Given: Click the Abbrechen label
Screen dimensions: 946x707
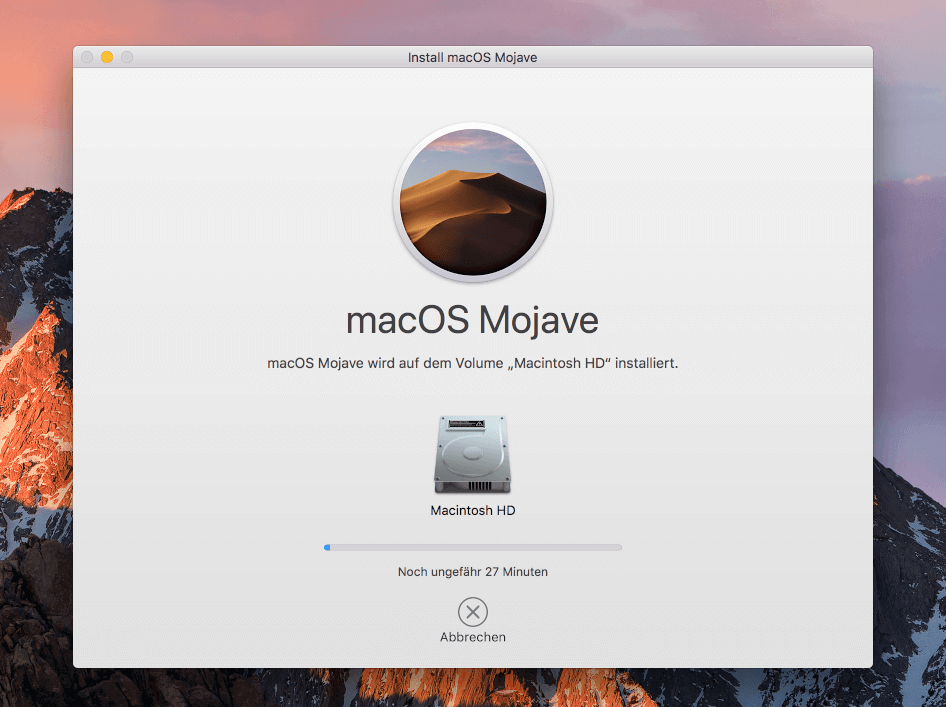Looking at the screenshot, I should tap(472, 637).
